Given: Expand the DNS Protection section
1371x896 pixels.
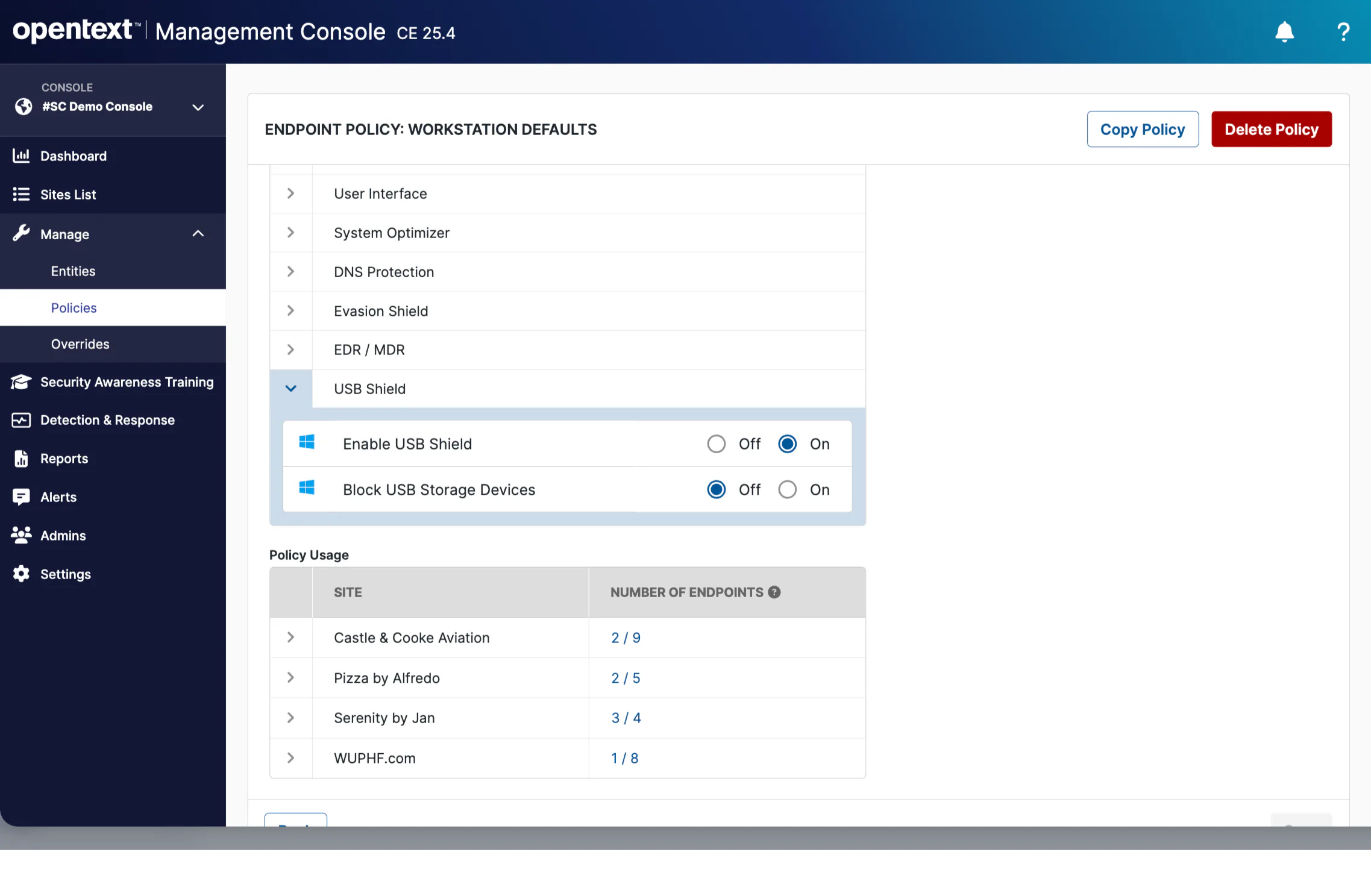Looking at the screenshot, I should [x=291, y=272].
